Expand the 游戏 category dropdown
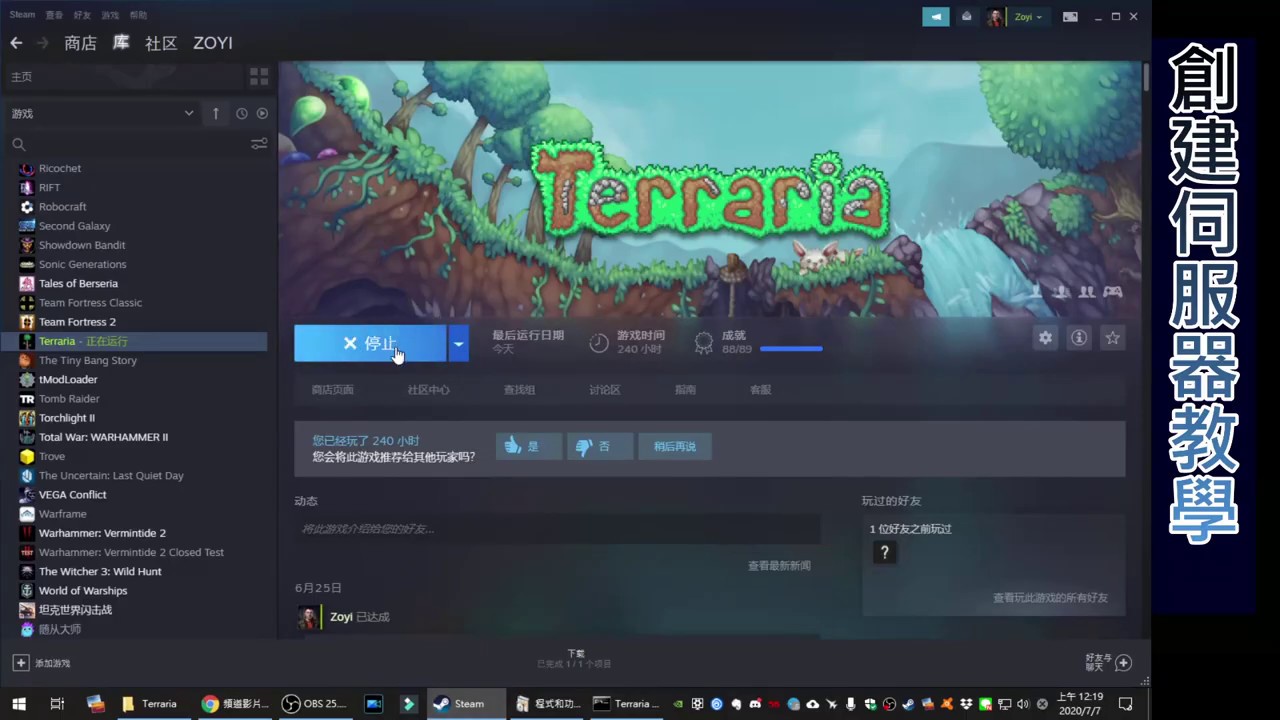The height and width of the screenshot is (720, 1280). click(188, 114)
